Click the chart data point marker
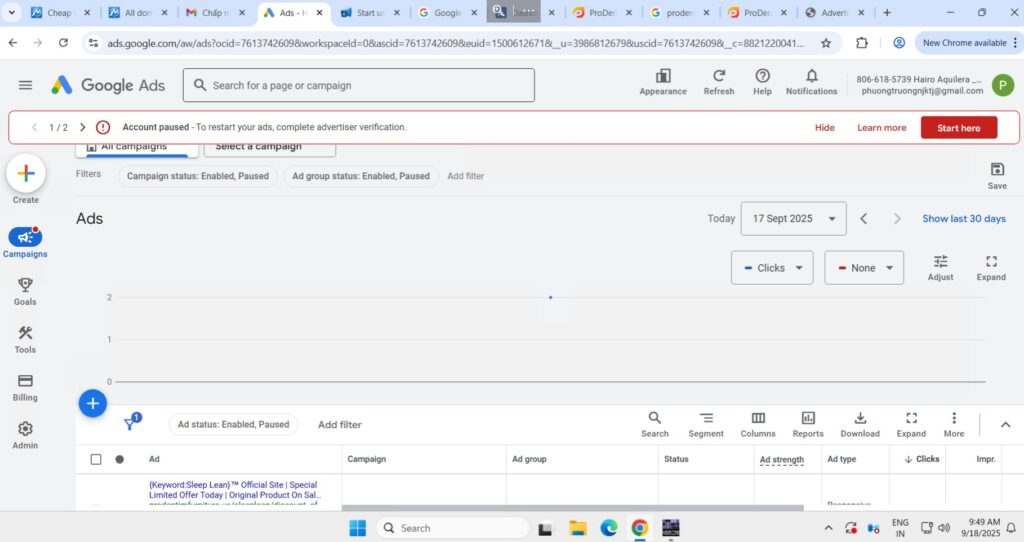The image size is (1024, 542). (x=551, y=298)
